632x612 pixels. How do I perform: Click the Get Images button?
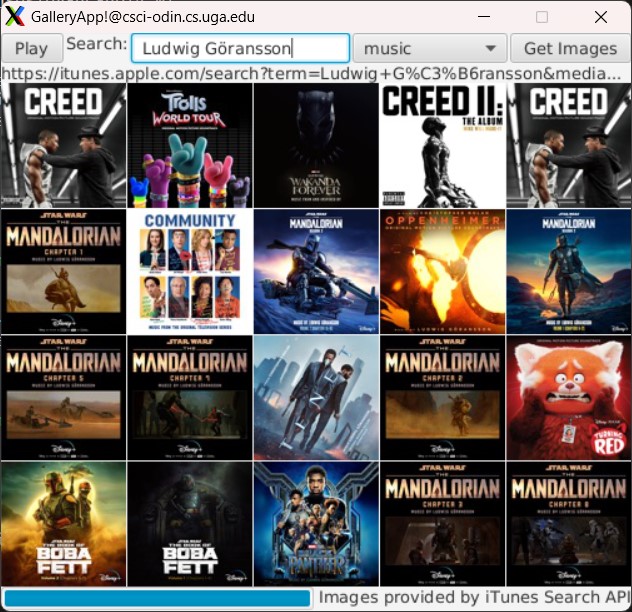pyautogui.click(x=570, y=48)
